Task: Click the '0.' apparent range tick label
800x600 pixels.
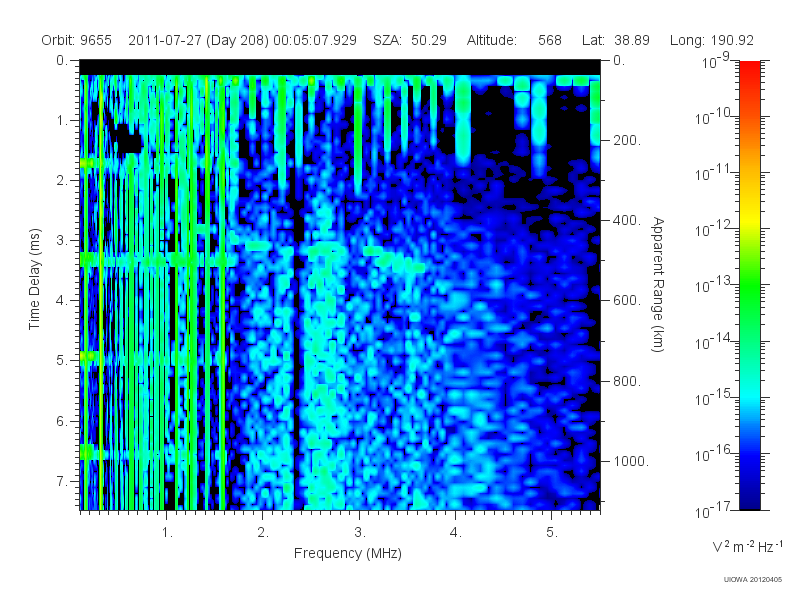Action: pos(619,61)
